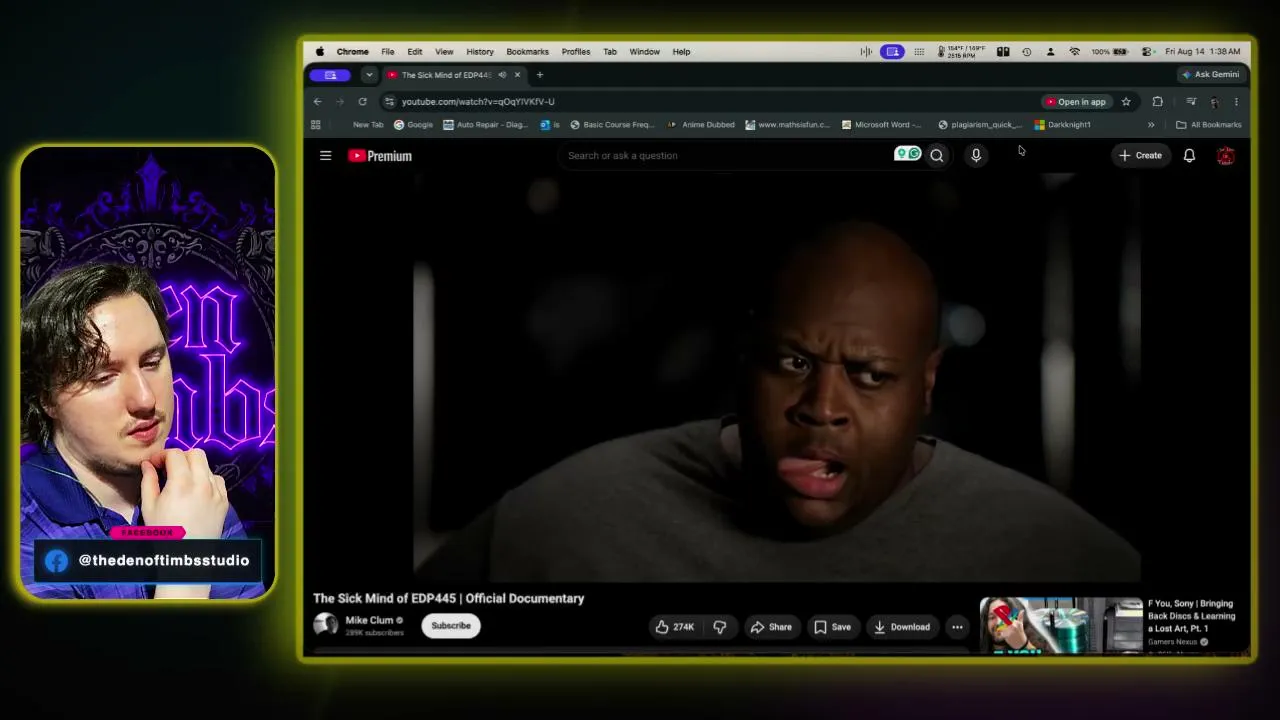Open the Darkknight1 bookmark
The image size is (1280, 720).
pos(1062,125)
